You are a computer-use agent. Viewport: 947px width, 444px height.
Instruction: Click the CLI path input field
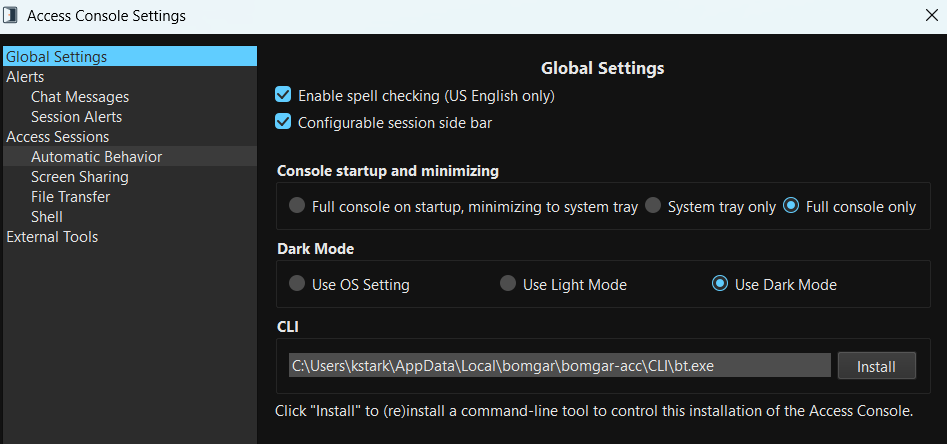point(560,365)
